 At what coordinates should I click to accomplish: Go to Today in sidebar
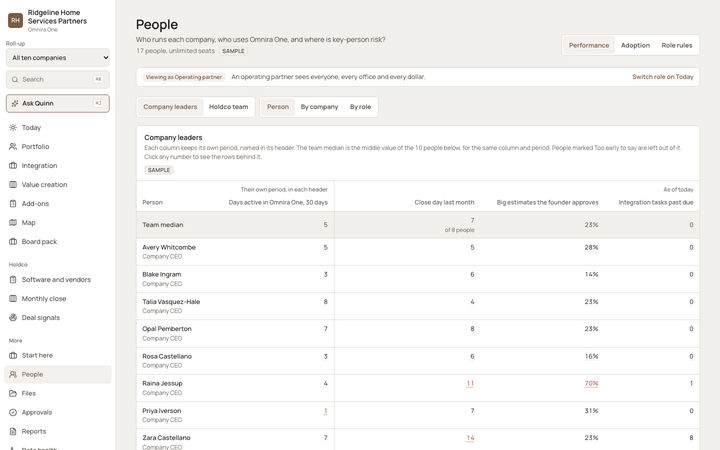[x=58, y=128]
